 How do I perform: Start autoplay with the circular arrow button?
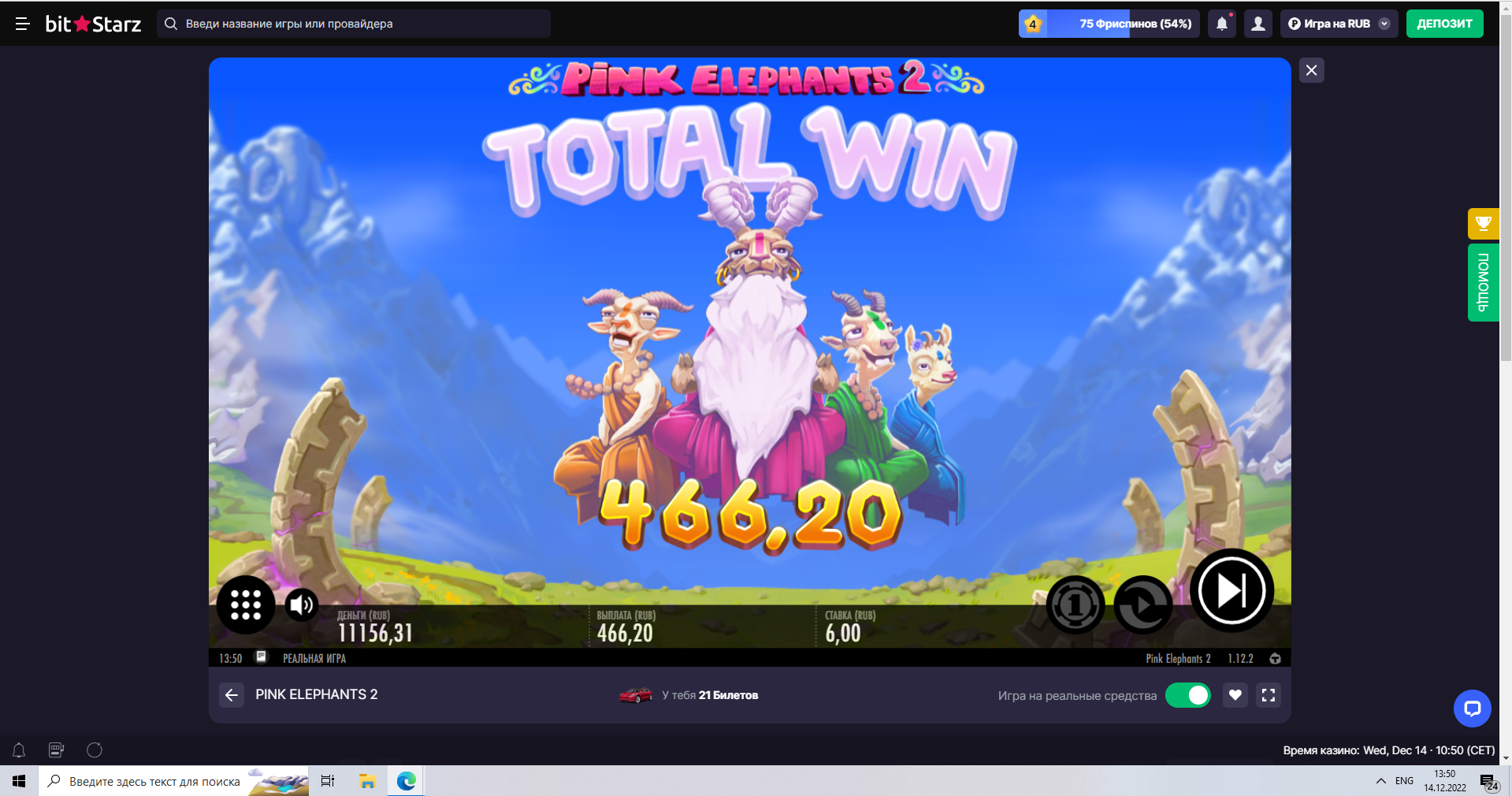click(x=1142, y=605)
